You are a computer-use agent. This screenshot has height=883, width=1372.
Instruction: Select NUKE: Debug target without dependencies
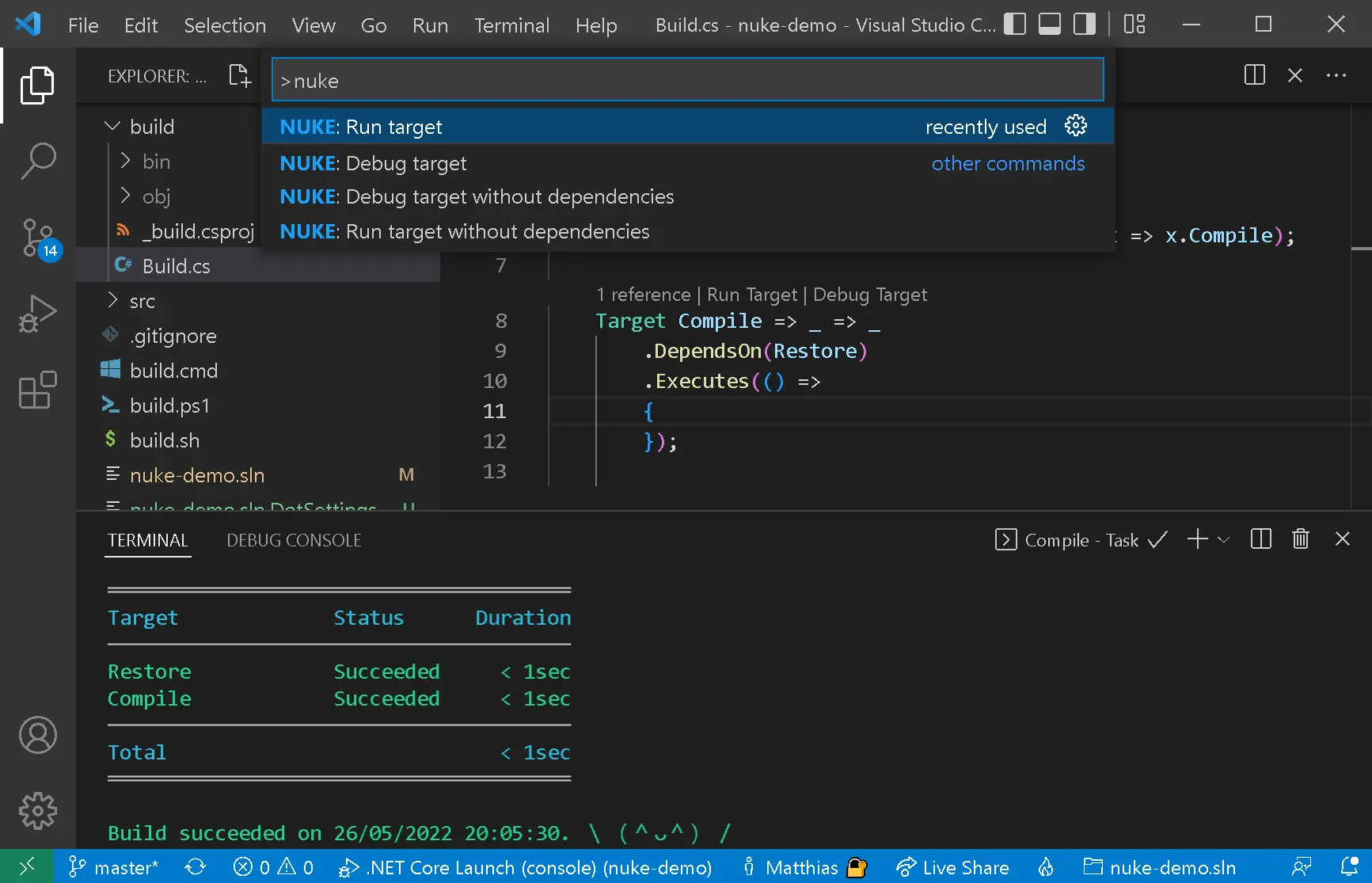click(477, 196)
